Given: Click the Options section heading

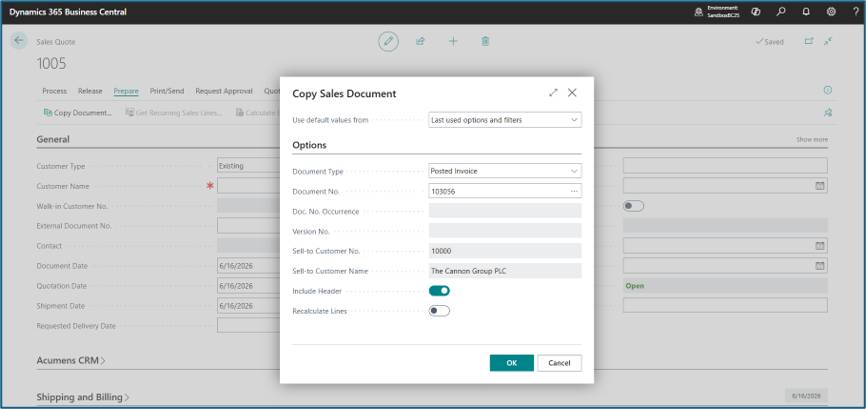Looking at the screenshot, I should 309,145.
